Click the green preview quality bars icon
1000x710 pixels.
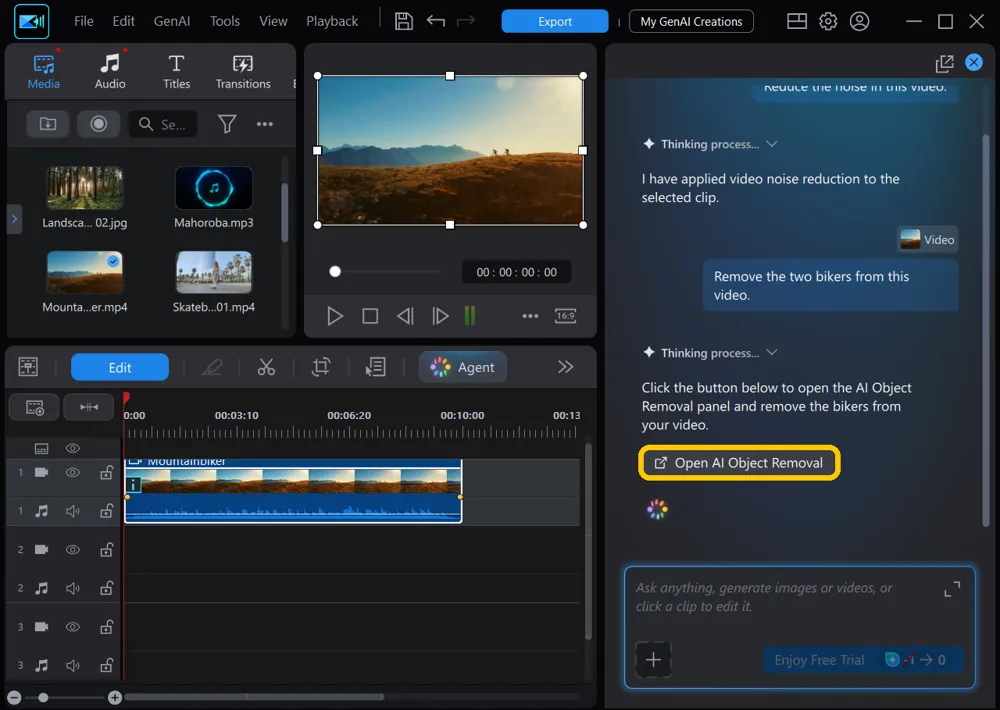click(x=470, y=316)
